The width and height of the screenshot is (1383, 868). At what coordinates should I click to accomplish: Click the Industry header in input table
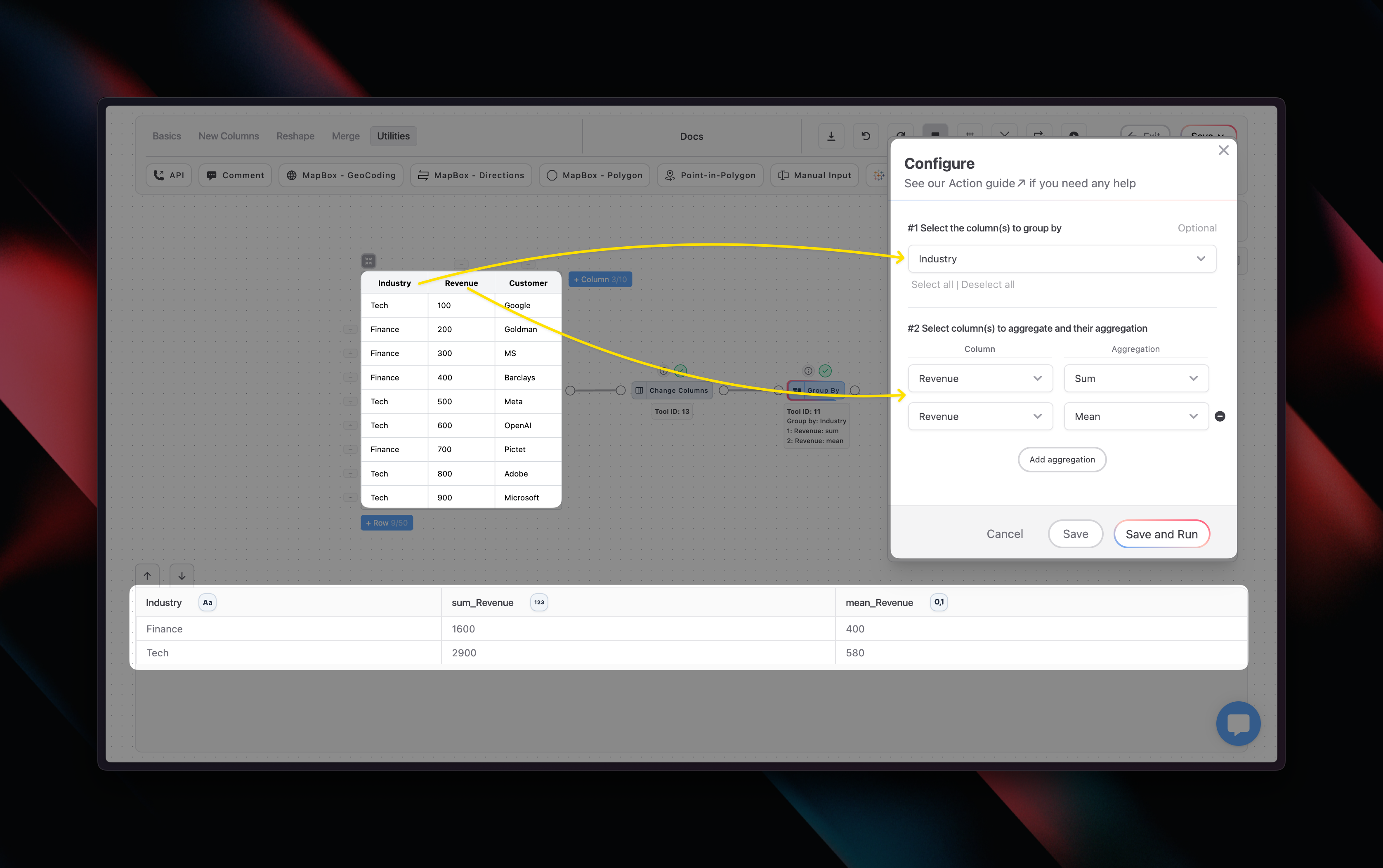coord(394,283)
